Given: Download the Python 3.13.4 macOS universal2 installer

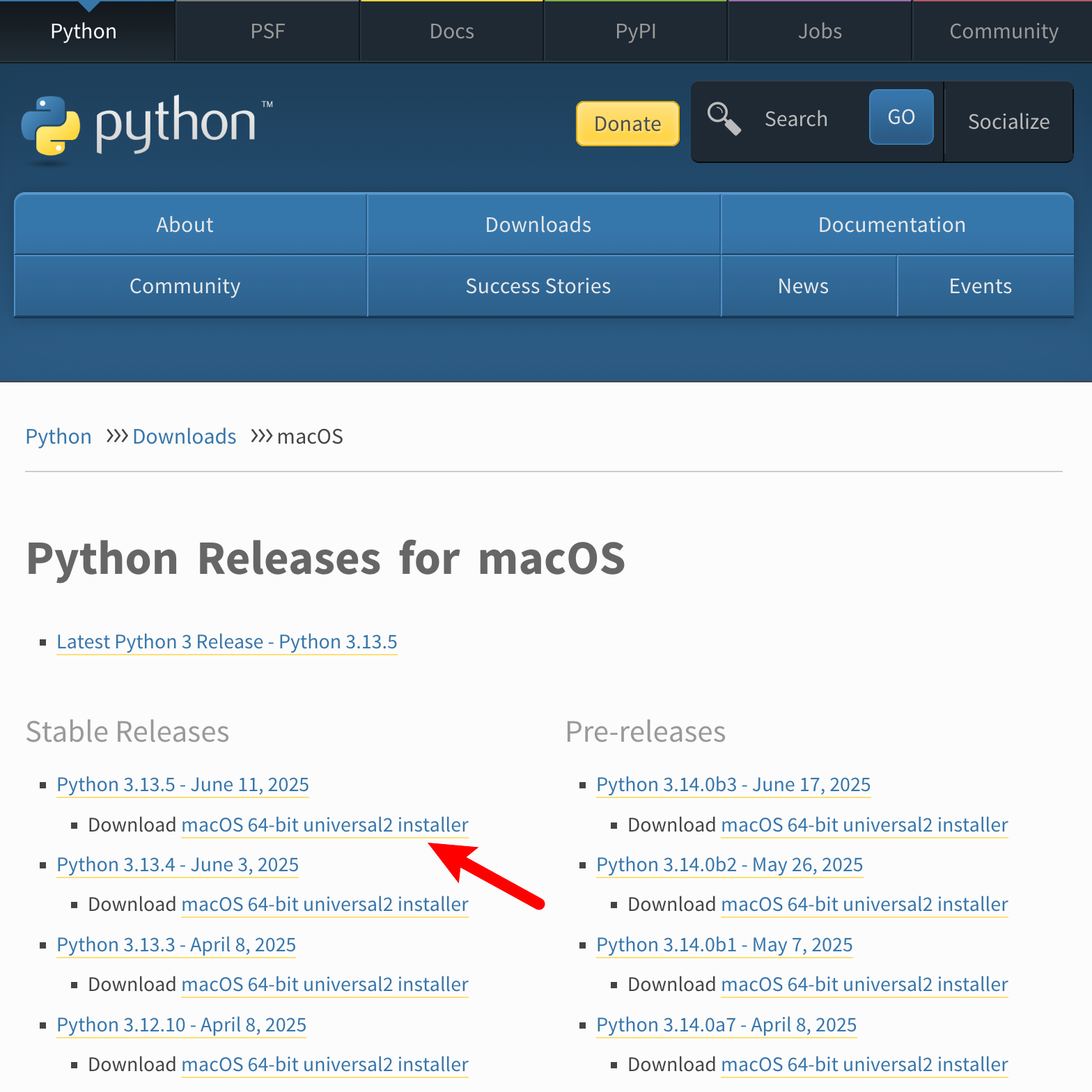Looking at the screenshot, I should [x=325, y=904].
